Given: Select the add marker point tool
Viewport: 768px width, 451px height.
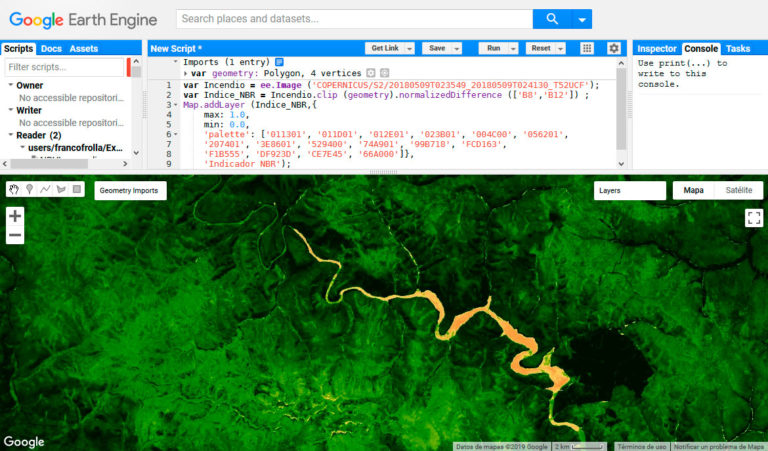Looking at the screenshot, I should pyautogui.click(x=29, y=189).
